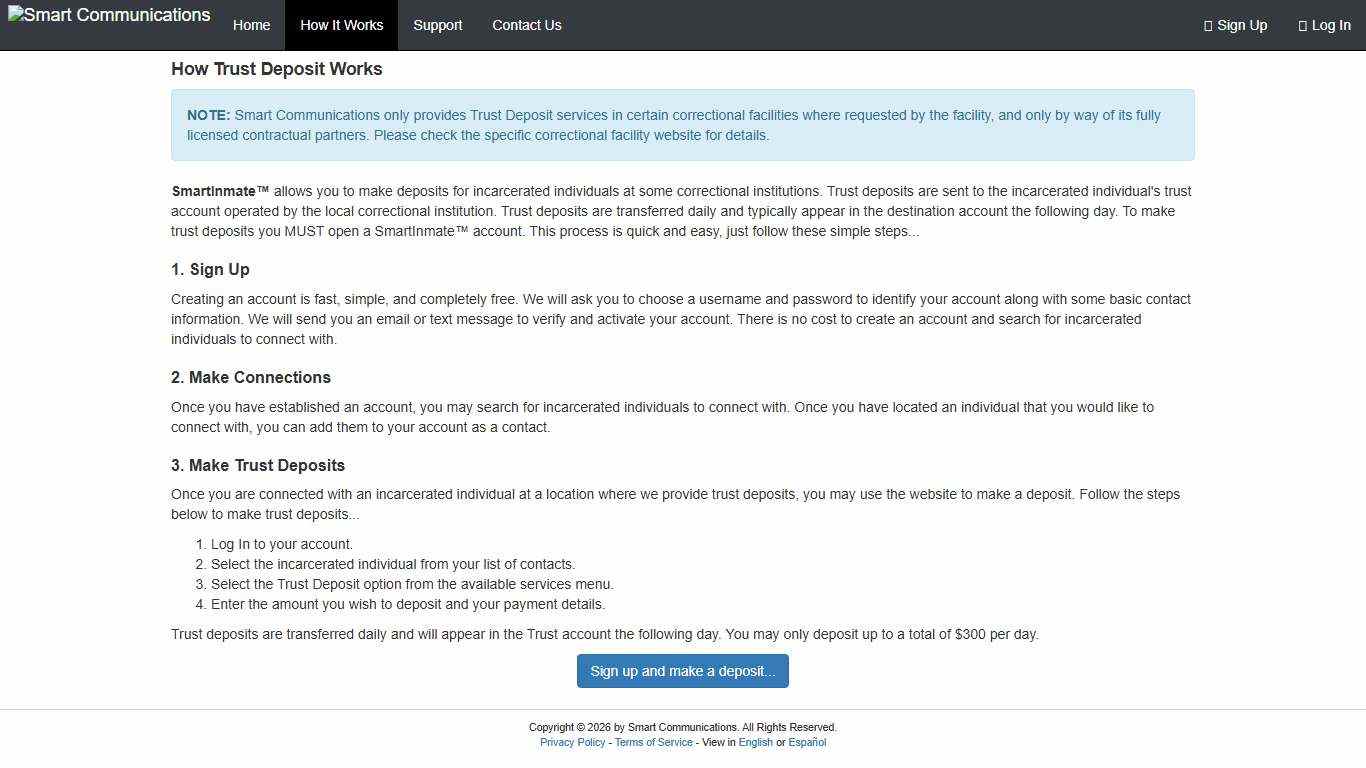Screen dimensions: 1366x768
Task: Click the 'Log In to your account' step
Action: 281,545
